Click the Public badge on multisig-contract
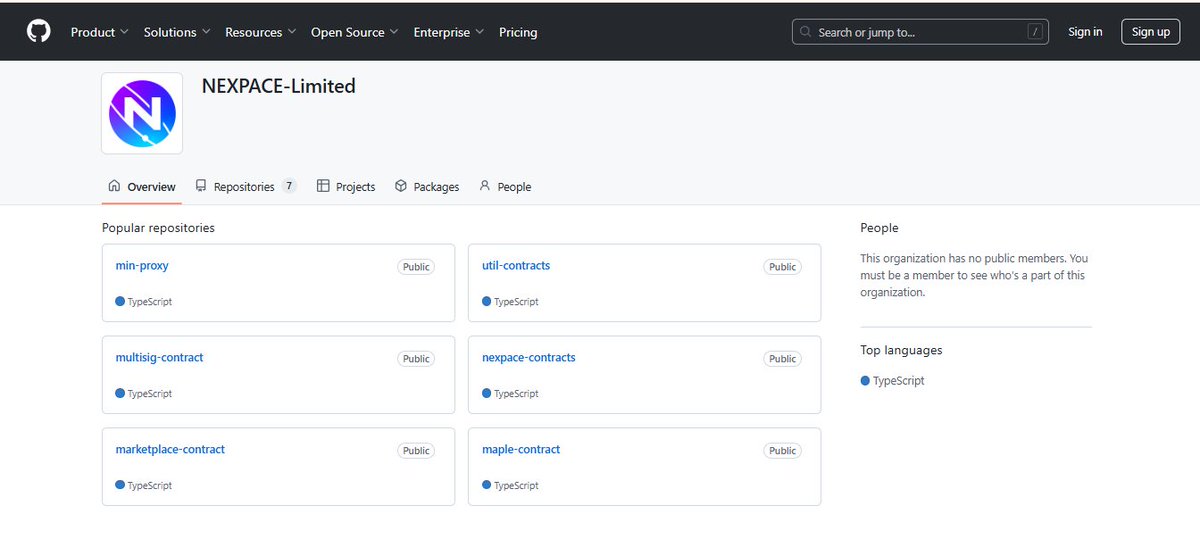The height and width of the screenshot is (539, 1200). coord(416,359)
